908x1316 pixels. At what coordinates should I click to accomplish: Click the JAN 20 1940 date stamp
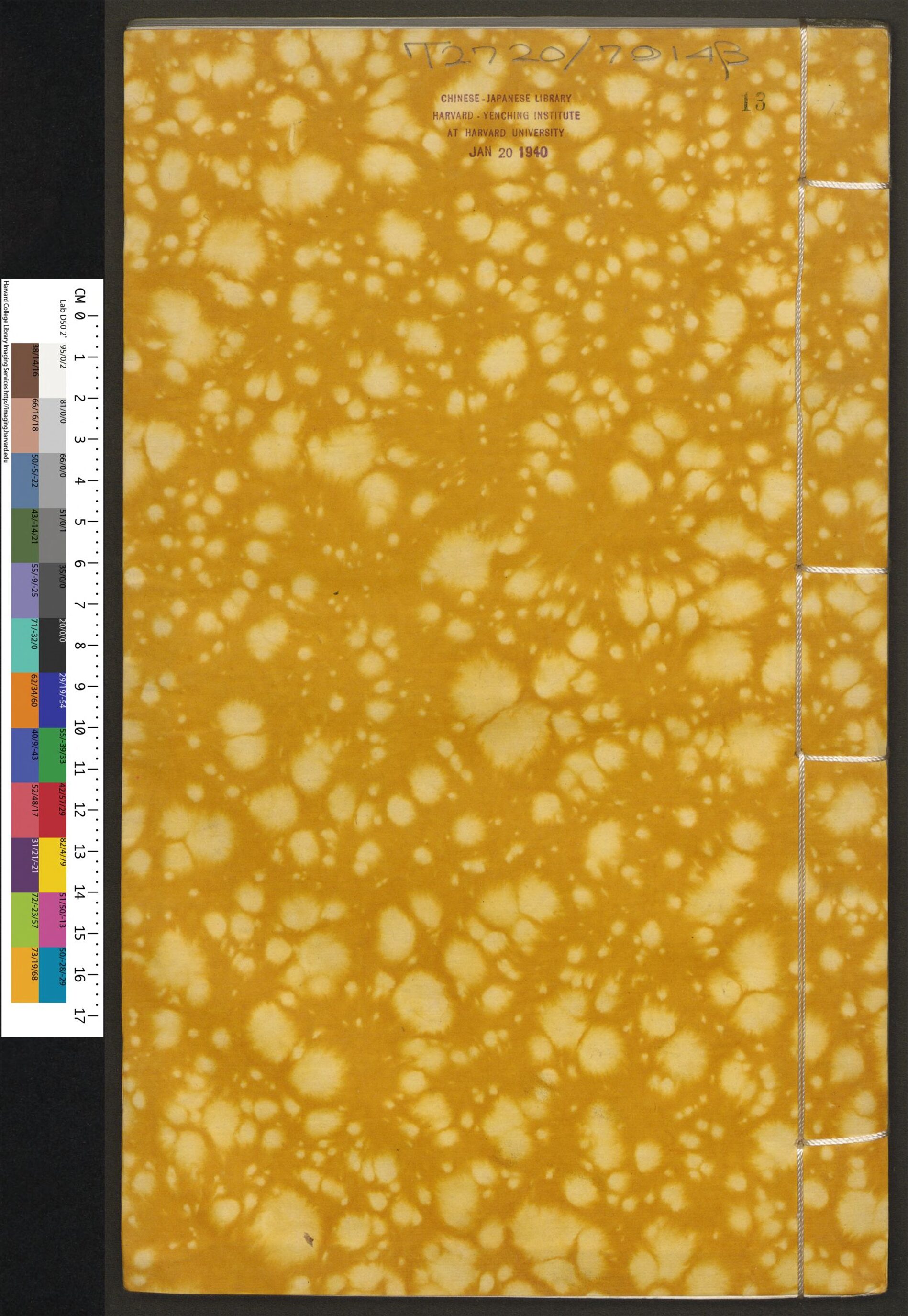click(508, 153)
